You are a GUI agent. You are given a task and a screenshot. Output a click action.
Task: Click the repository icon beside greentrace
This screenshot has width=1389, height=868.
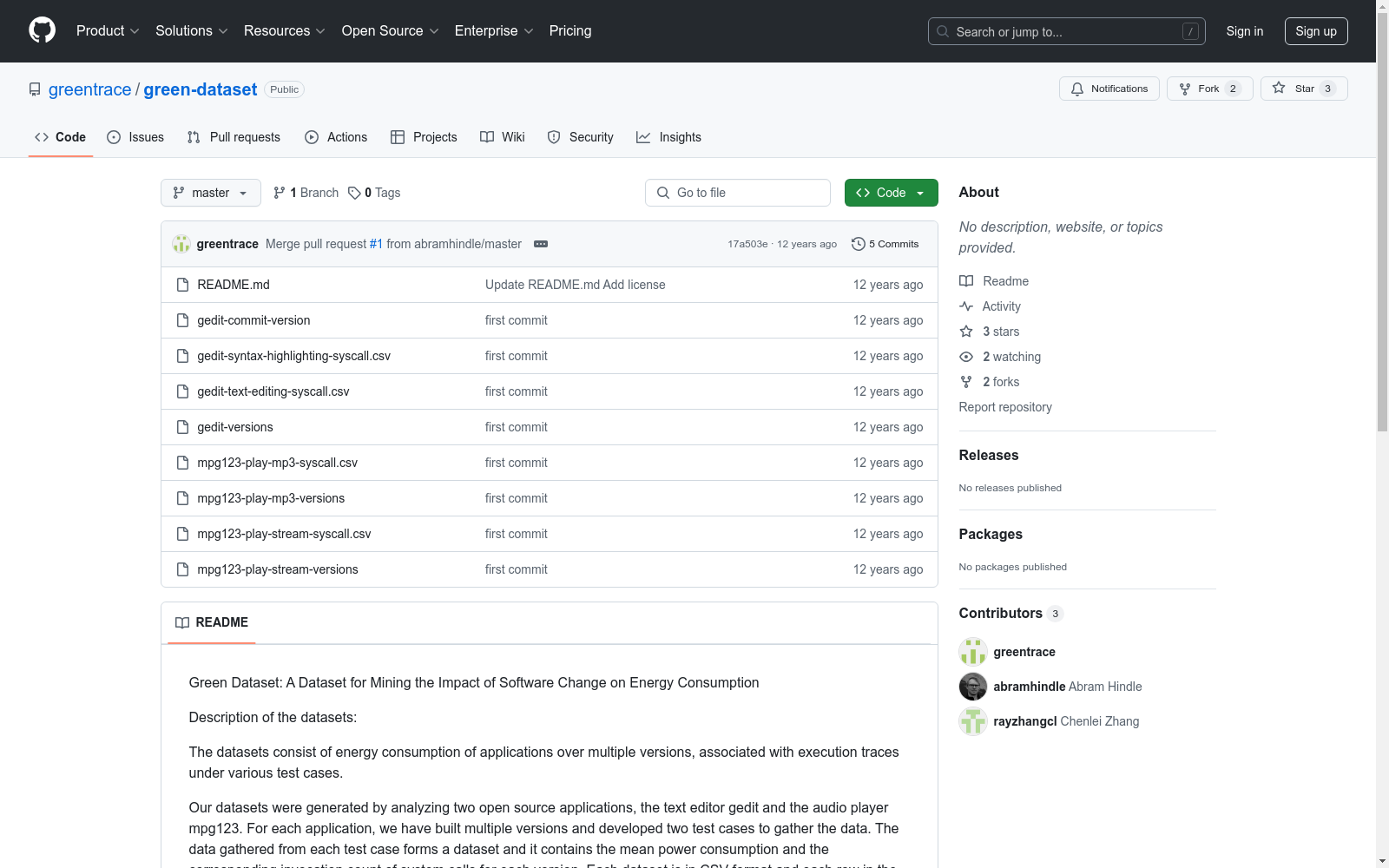(35, 89)
